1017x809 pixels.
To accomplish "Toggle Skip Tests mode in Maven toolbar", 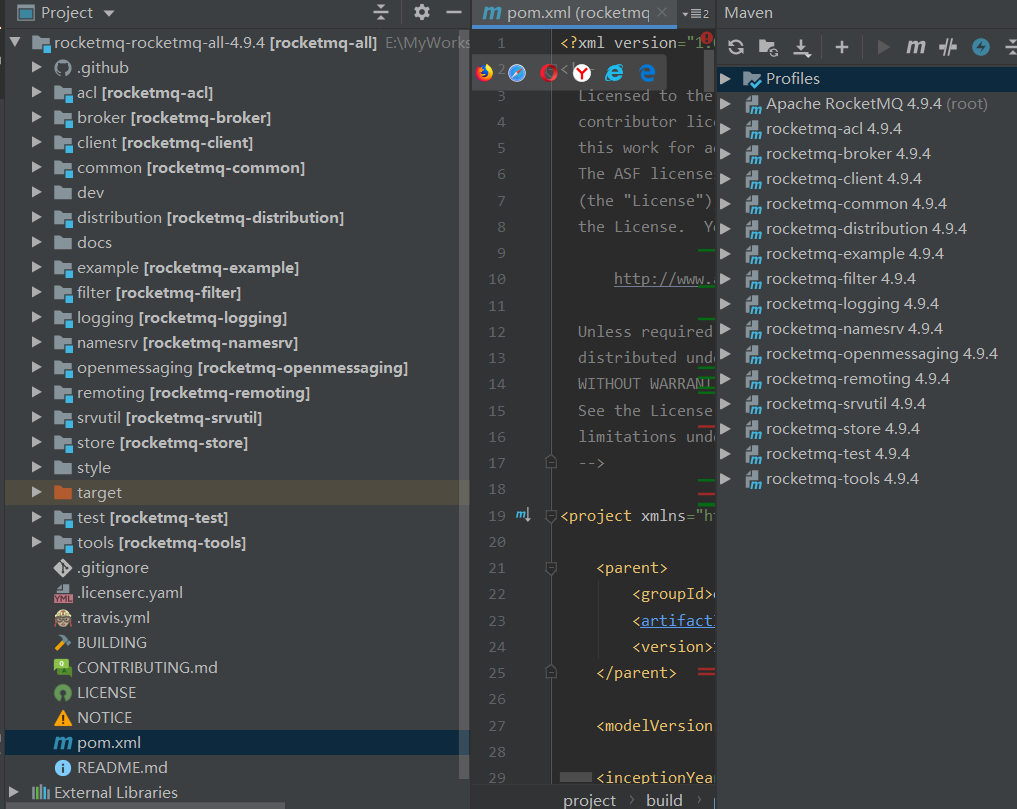I will (x=982, y=47).
